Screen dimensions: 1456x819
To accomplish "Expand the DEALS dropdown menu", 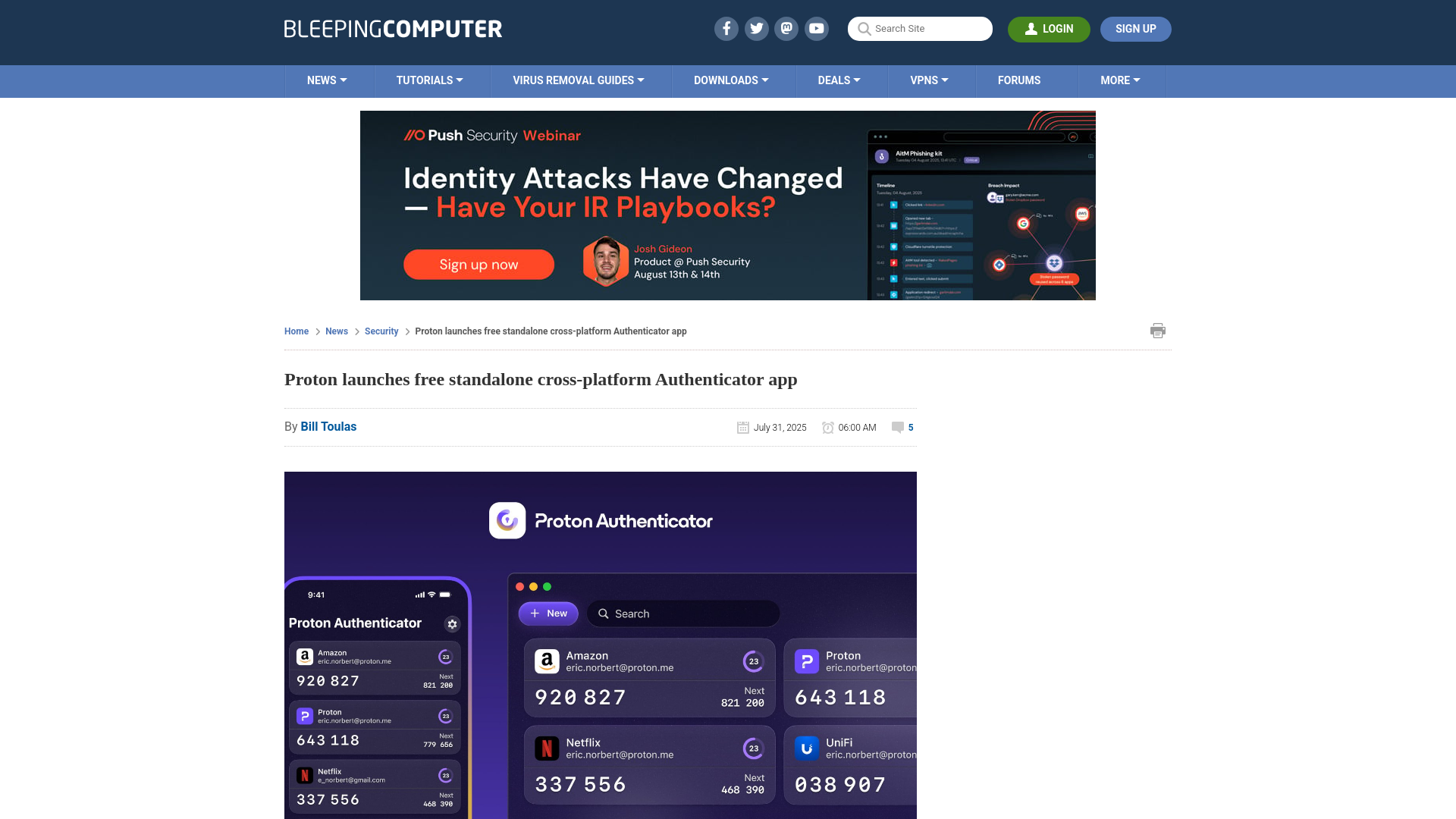I will click(x=839, y=80).
